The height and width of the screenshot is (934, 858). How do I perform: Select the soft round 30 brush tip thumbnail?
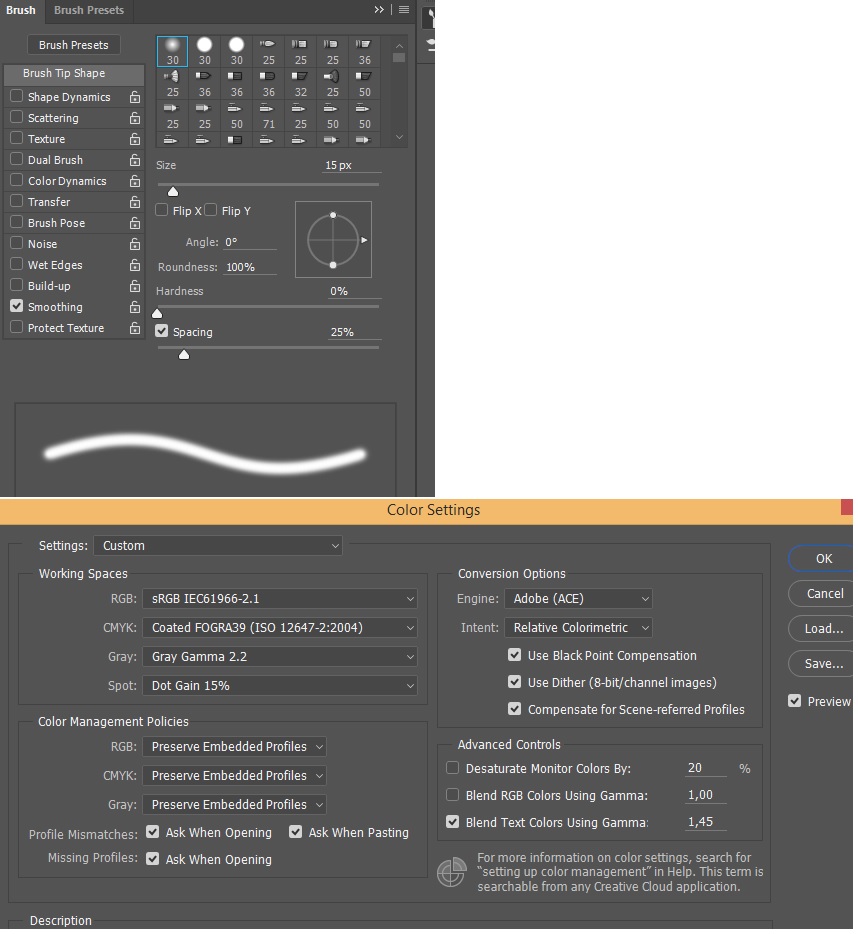172,51
